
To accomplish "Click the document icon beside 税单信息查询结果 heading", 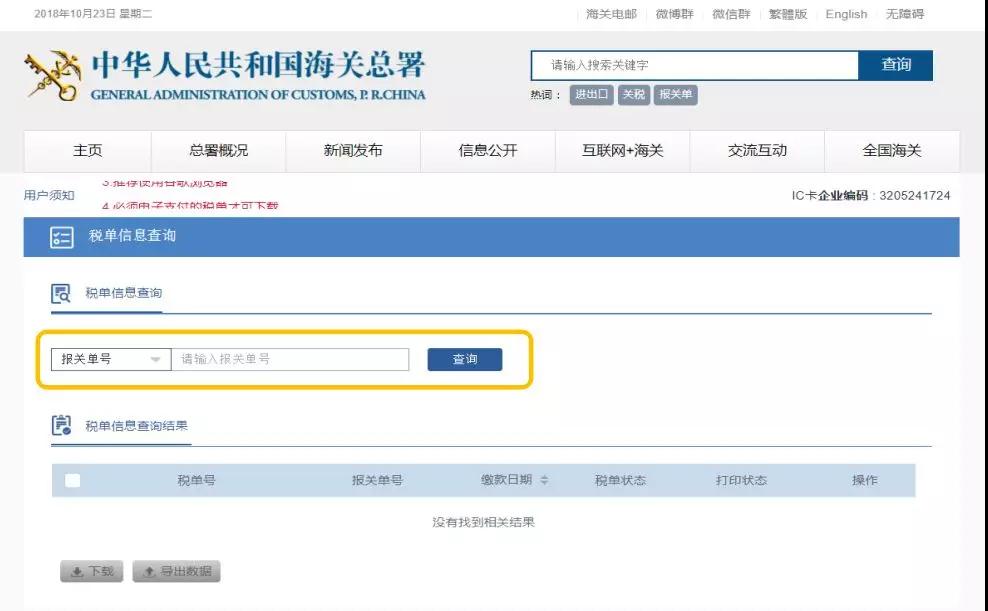I will point(60,423).
